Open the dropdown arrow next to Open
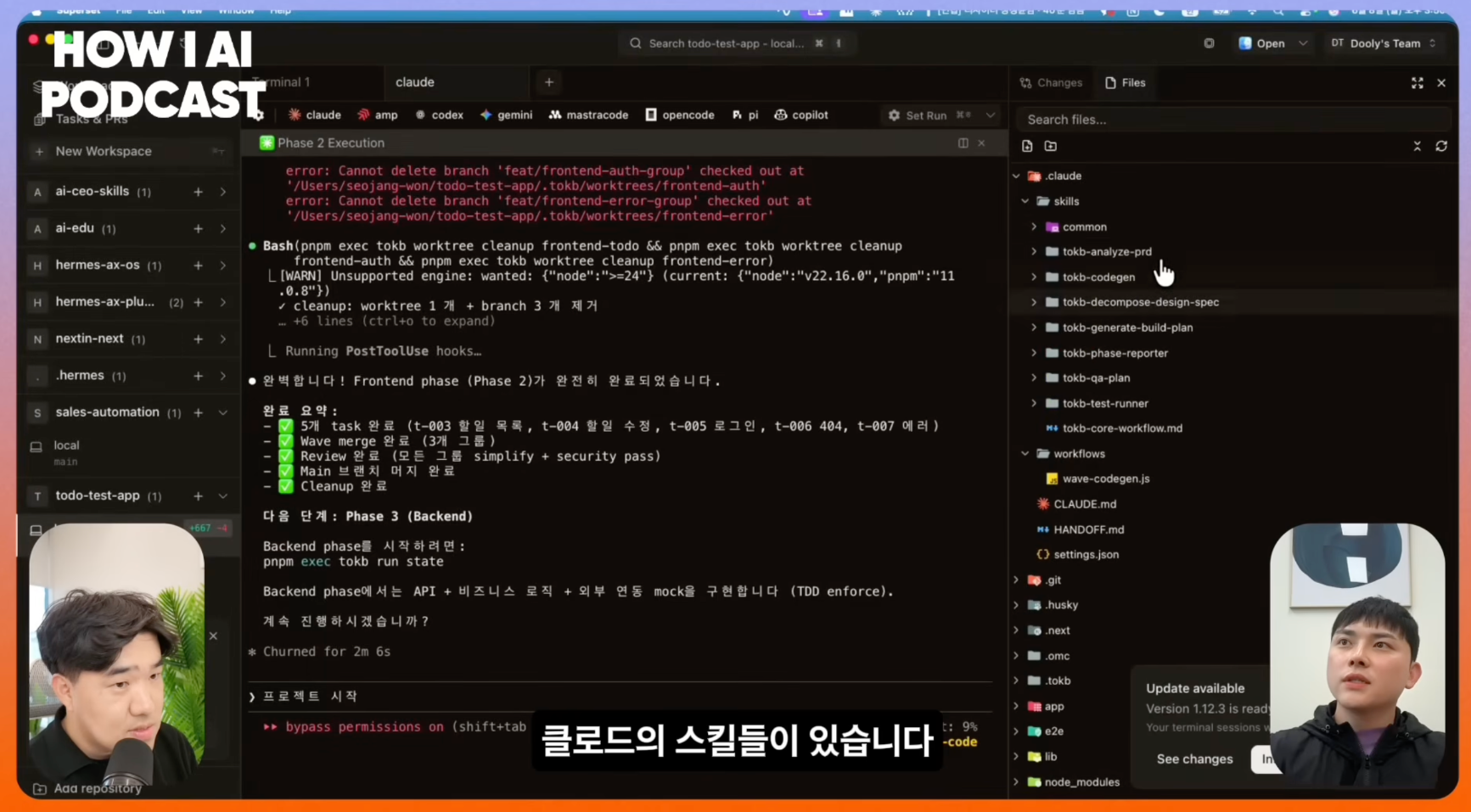This screenshot has width=1471, height=812. click(x=1303, y=43)
